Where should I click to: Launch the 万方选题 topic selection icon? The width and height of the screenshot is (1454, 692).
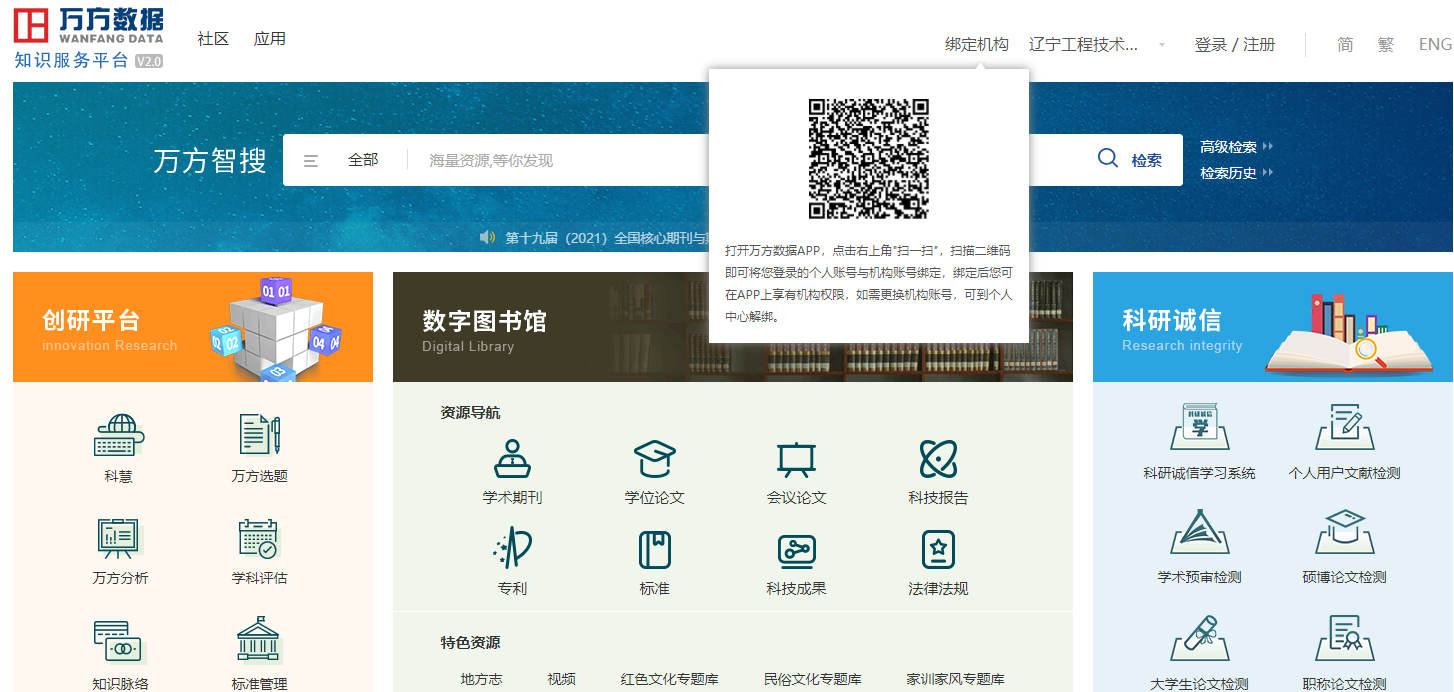pyautogui.click(x=259, y=436)
